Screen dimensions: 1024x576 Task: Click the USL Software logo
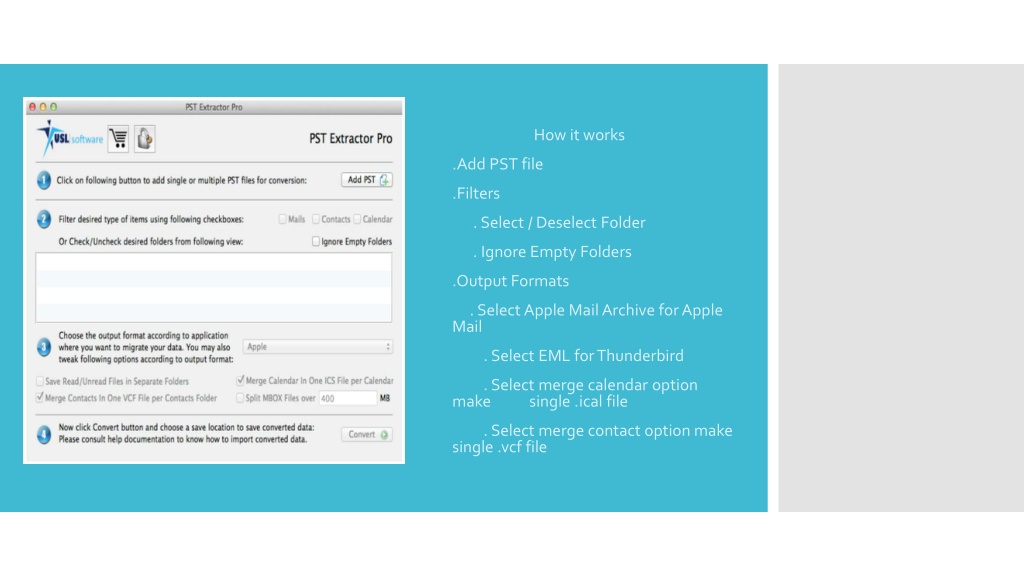[x=70, y=138]
